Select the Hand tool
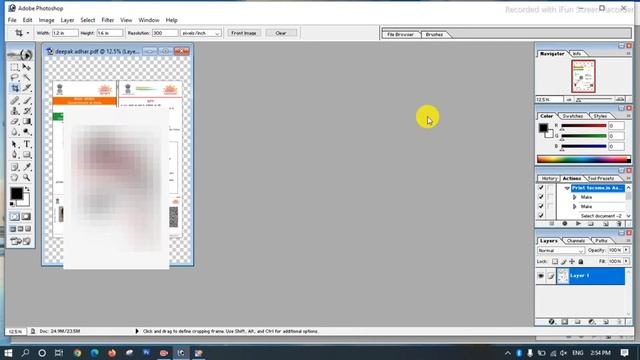 pos(15,178)
